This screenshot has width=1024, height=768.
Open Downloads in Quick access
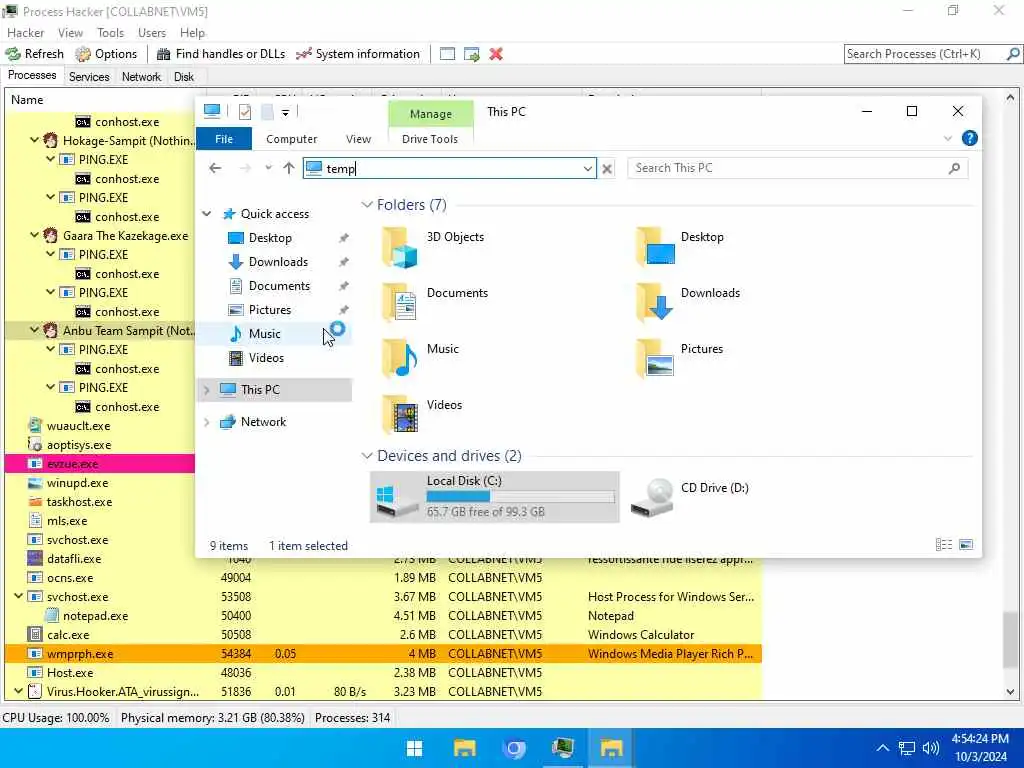pos(278,262)
